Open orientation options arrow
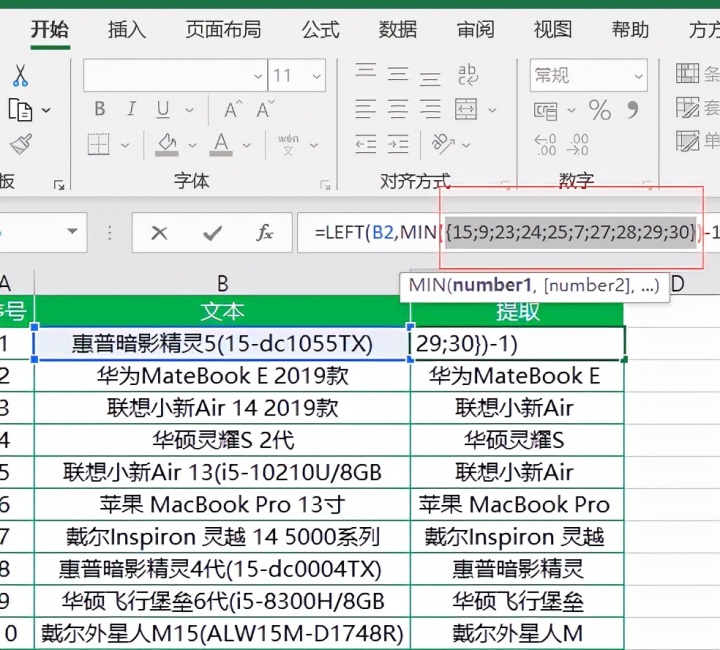The width and height of the screenshot is (720, 650). (x=466, y=146)
